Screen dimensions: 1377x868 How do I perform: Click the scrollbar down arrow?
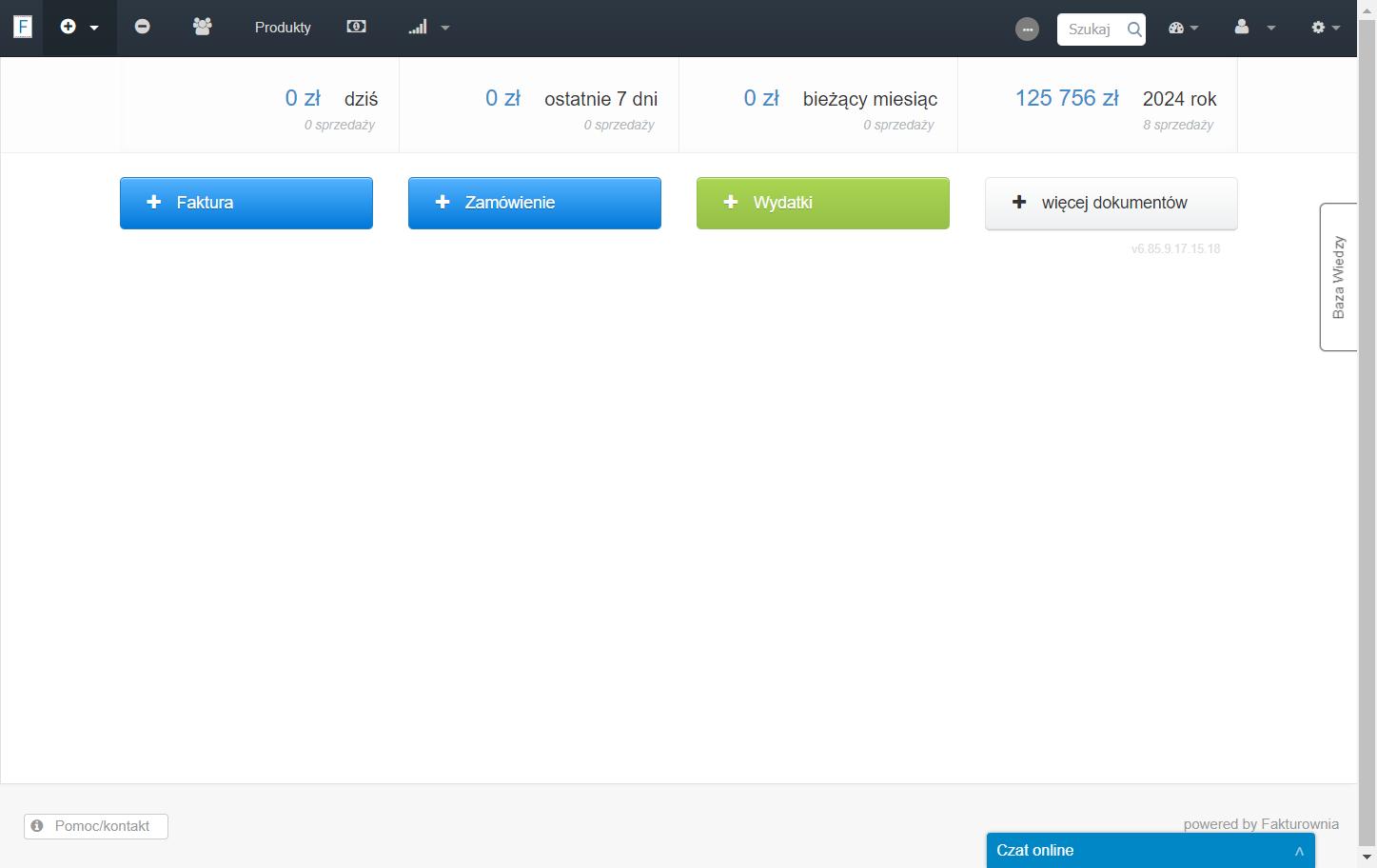1367,858
